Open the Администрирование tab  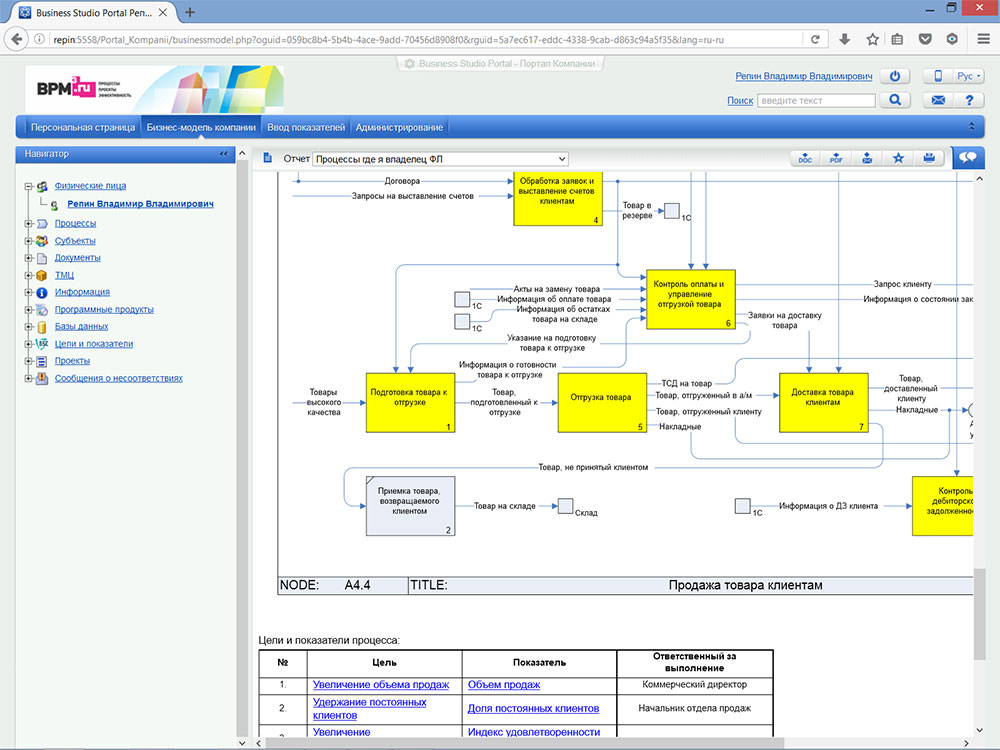coord(399,127)
